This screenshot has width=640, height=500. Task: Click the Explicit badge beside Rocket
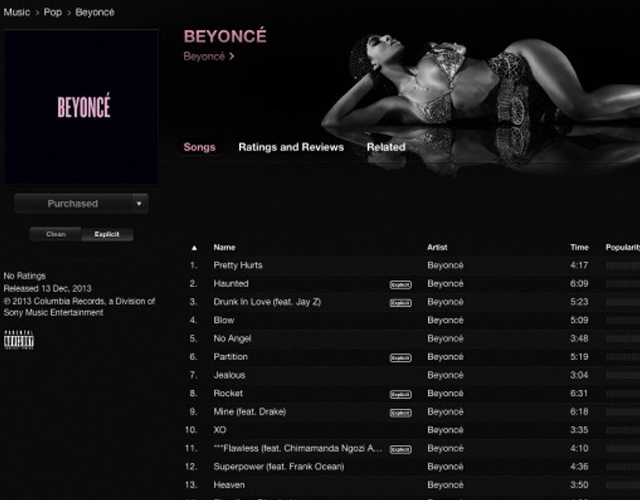[x=400, y=394]
